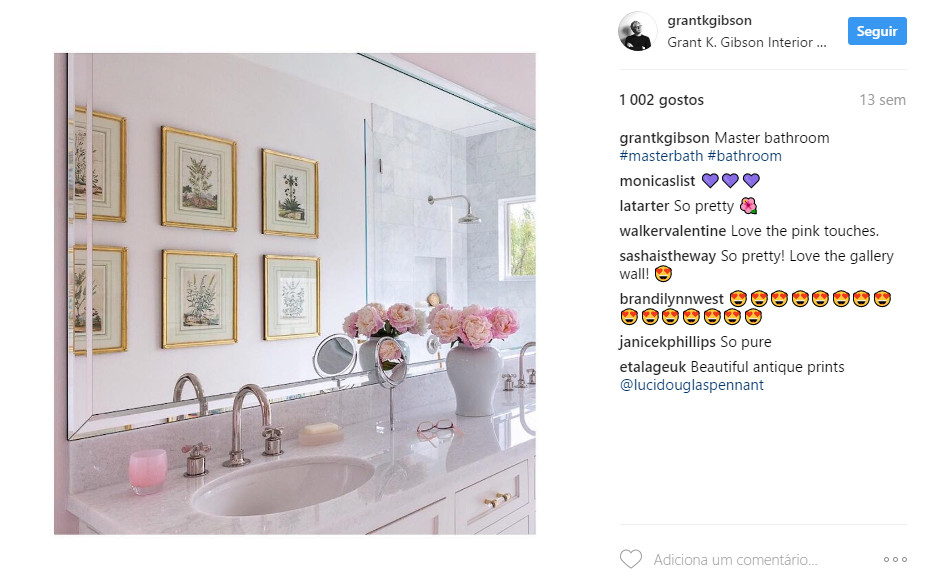Viewport: 926px width, 588px height.
Task: Follow the account with the Seguir button
Action: 877,31
